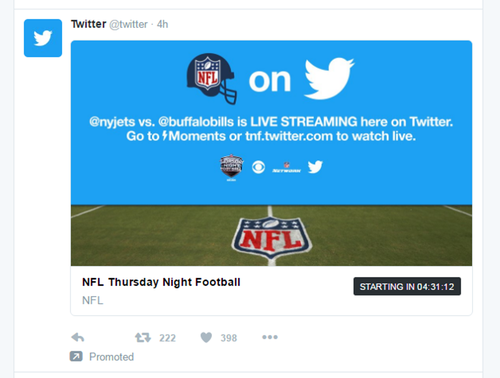The height and width of the screenshot is (378, 500).
Task: Click the NFL helmet logo in banner
Action: (212, 79)
